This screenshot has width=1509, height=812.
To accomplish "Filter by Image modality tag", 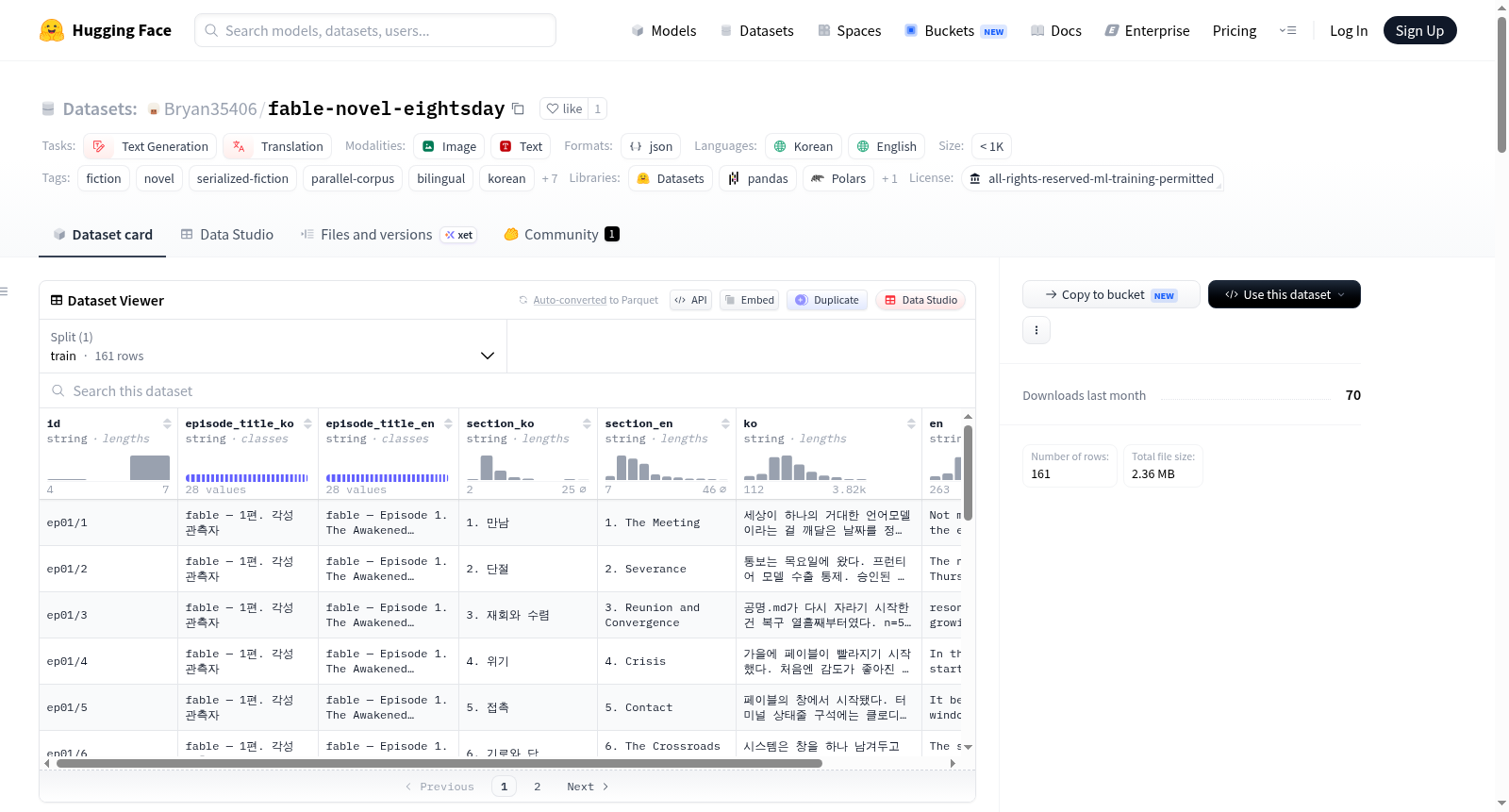I will 449,146.
